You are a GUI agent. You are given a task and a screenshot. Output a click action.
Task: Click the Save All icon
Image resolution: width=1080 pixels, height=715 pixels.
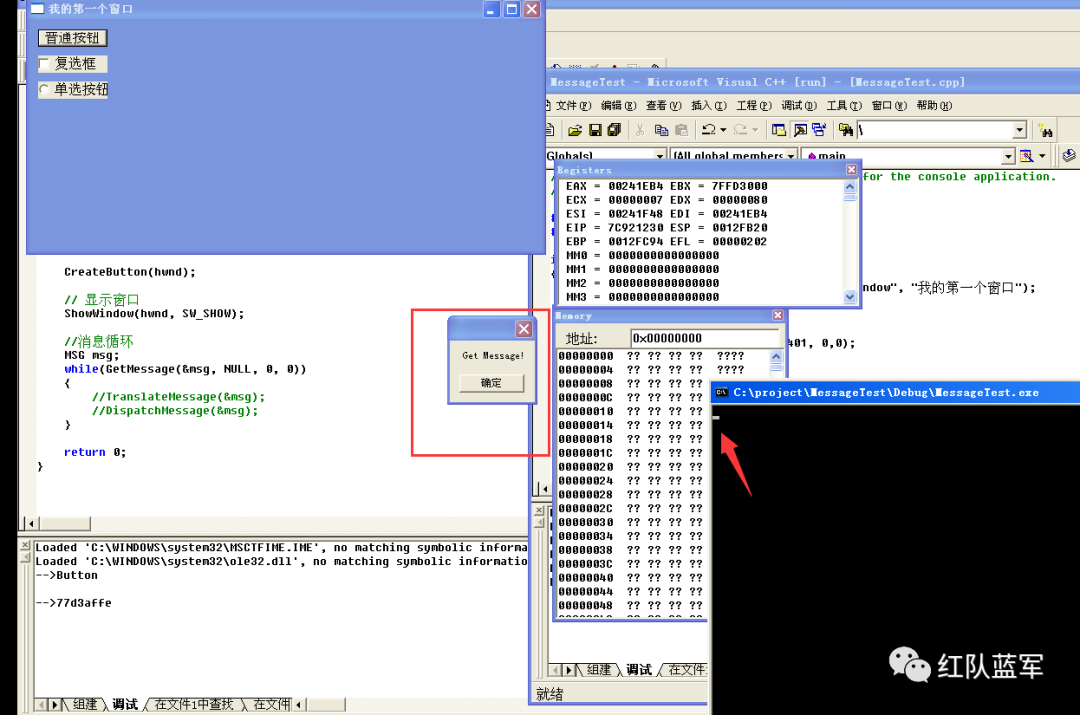tap(614, 130)
